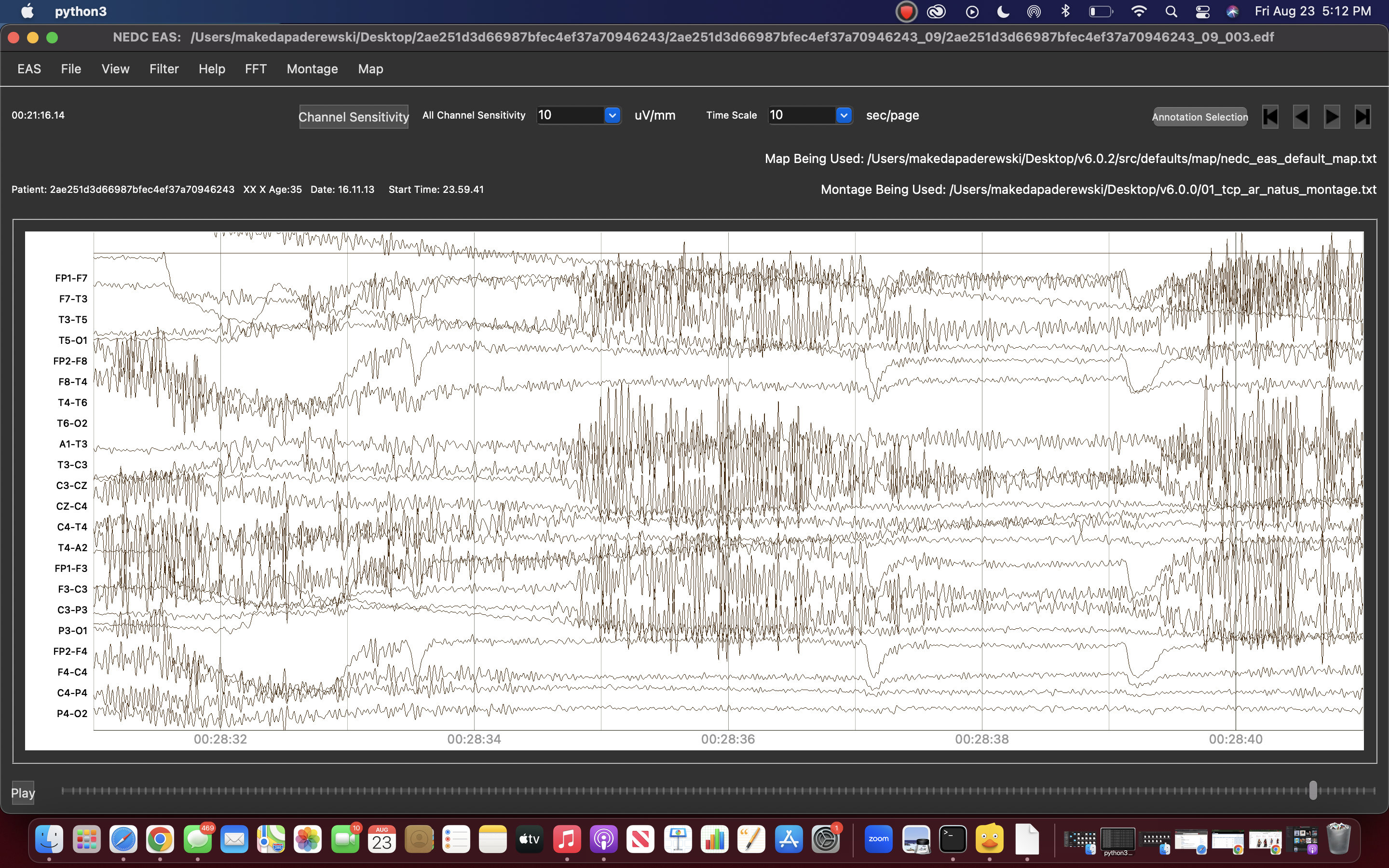Open the Montage menu
Screen dimensions: 1389x868
(x=312, y=69)
